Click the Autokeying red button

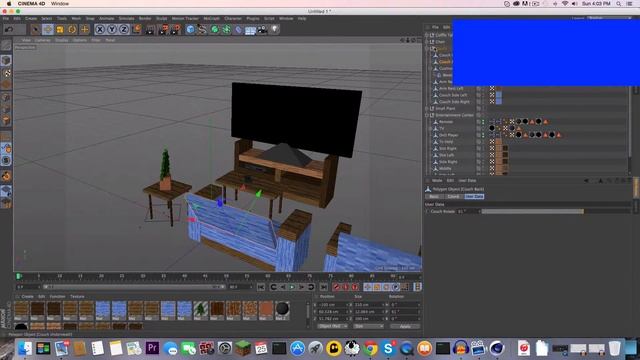tap(346, 287)
